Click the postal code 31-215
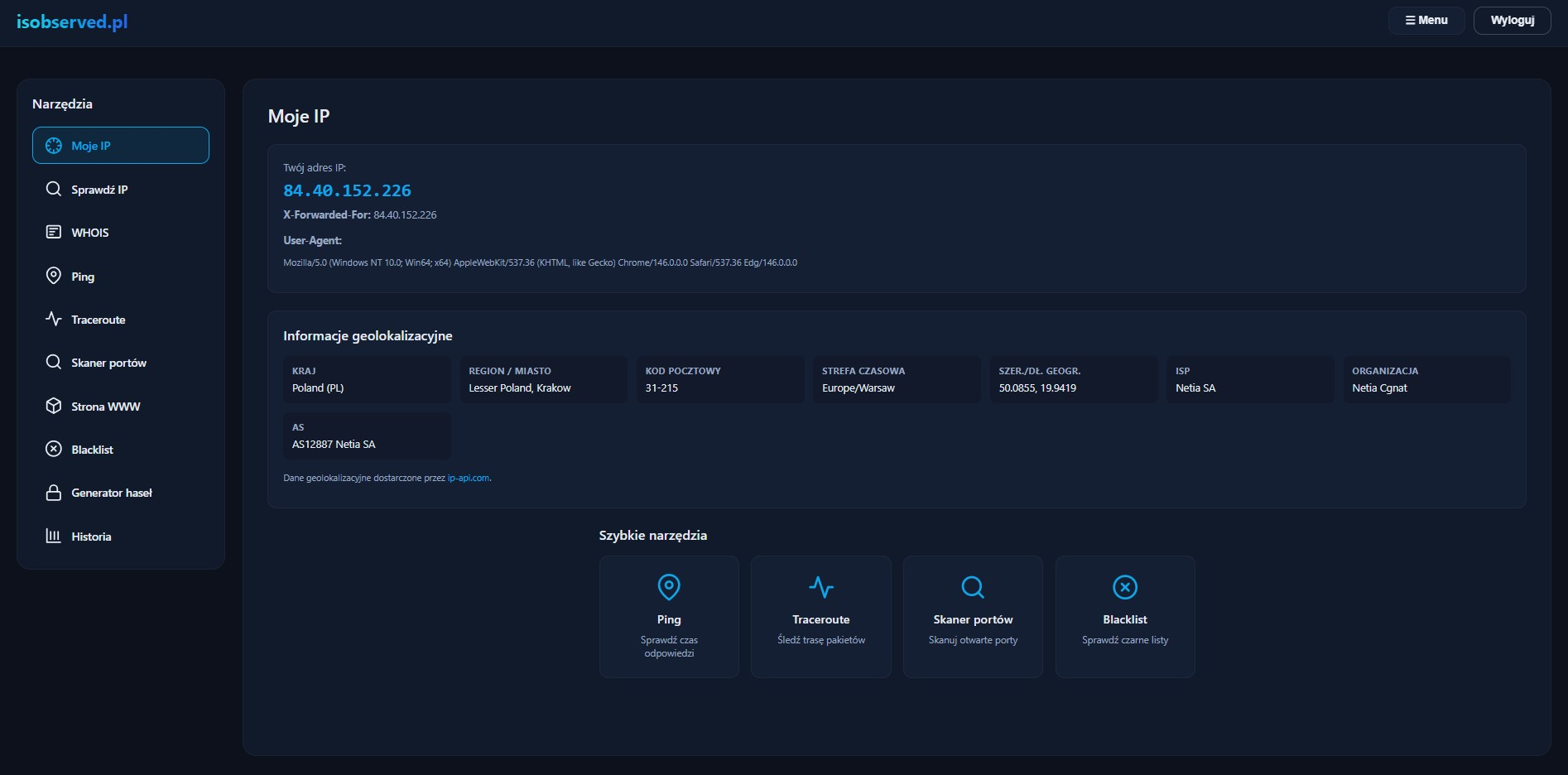 pos(661,387)
